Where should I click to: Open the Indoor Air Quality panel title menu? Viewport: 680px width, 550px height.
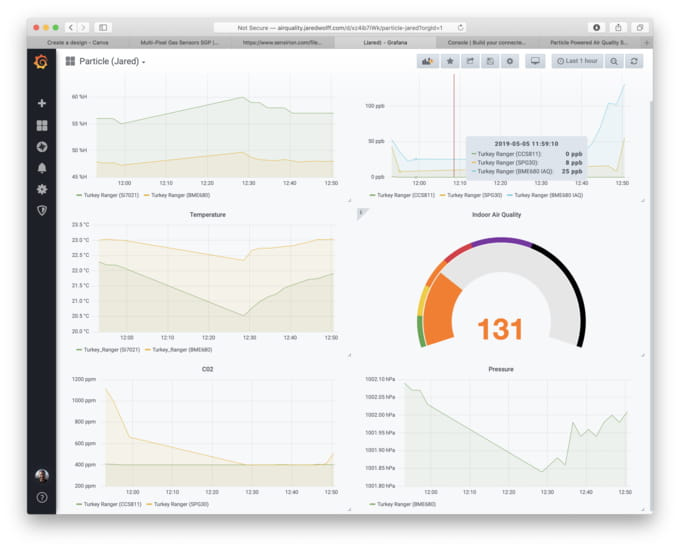[496, 215]
